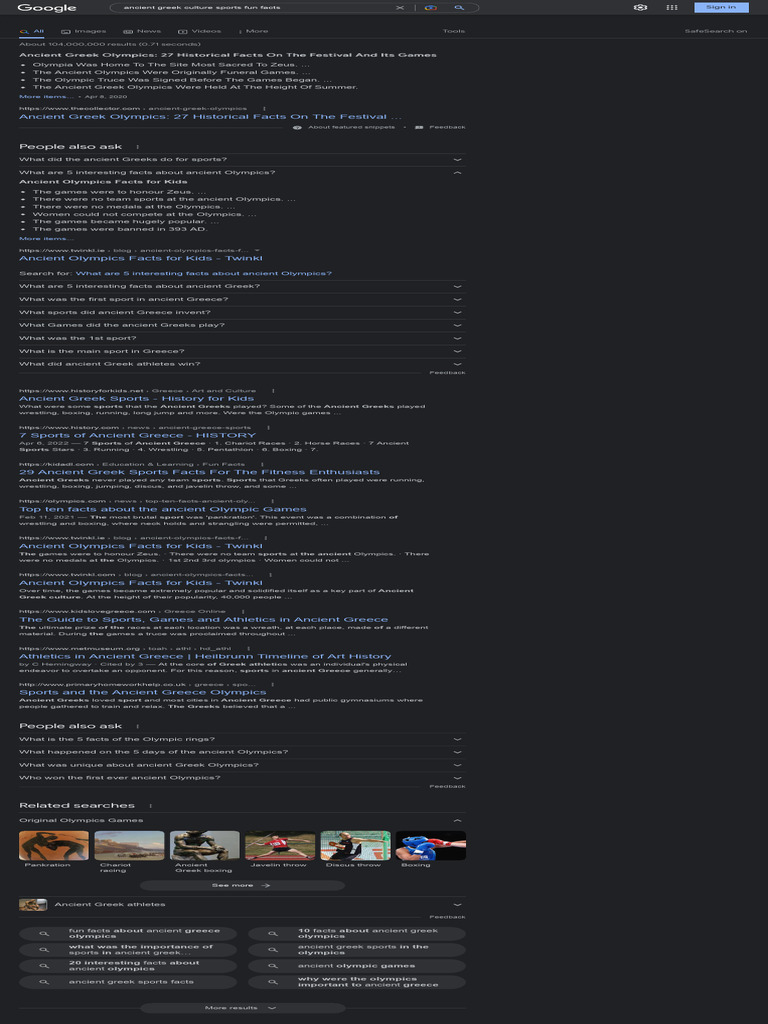The width and height of the screenshot is (768, 1024).
Task: Expand 'What did the ancient Greeks do for sports?'
Action: [242, 159]
